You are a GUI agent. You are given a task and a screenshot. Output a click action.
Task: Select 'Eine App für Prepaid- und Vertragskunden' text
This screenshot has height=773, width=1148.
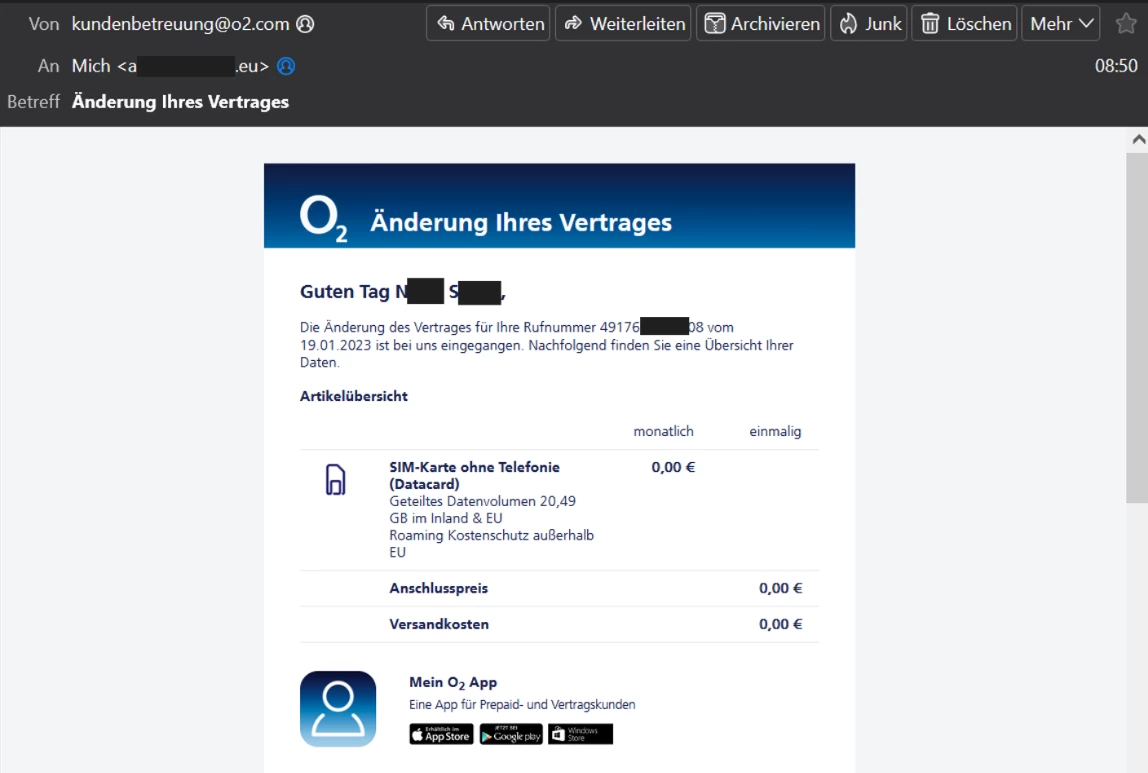[522, 704]
